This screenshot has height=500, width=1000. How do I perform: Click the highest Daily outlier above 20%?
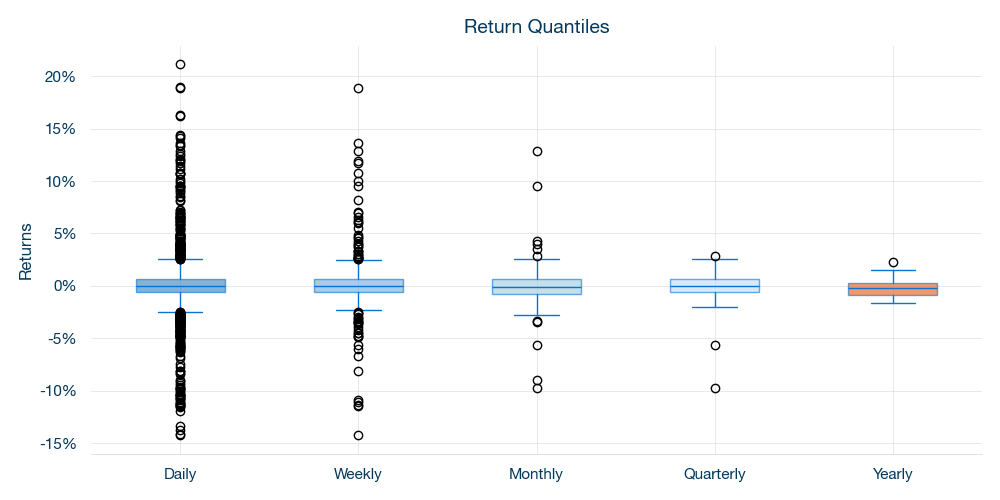pos(180,64)
